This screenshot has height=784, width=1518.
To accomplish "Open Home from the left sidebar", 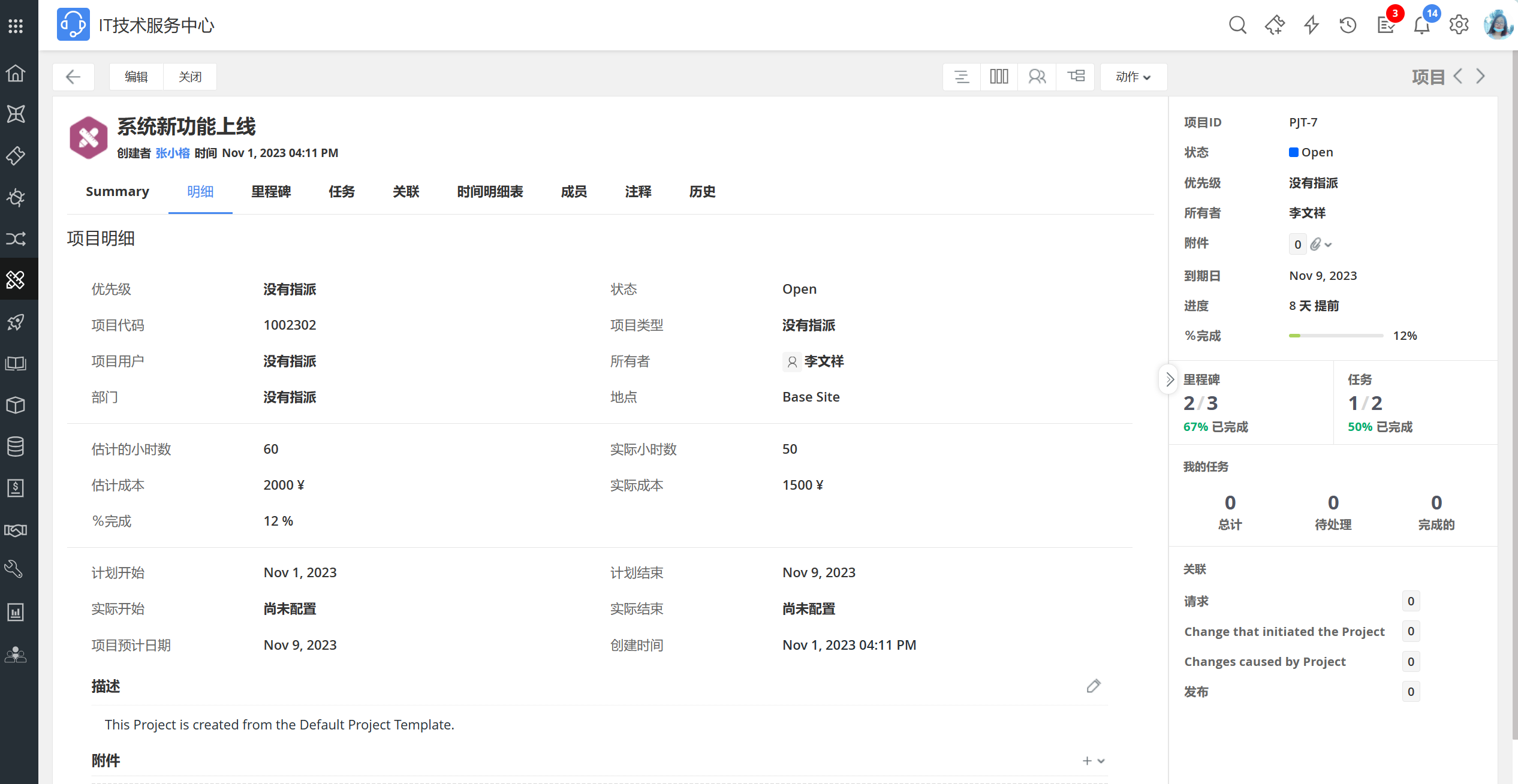I will [16, 73].
